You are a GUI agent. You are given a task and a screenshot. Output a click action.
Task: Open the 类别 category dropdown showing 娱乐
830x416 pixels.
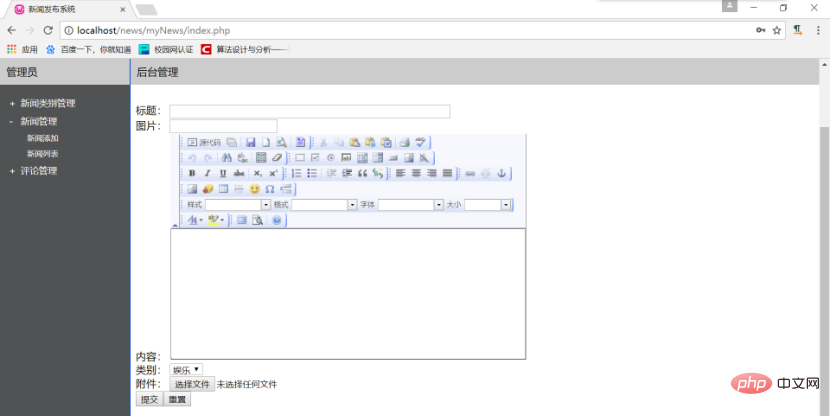[186, 369]
